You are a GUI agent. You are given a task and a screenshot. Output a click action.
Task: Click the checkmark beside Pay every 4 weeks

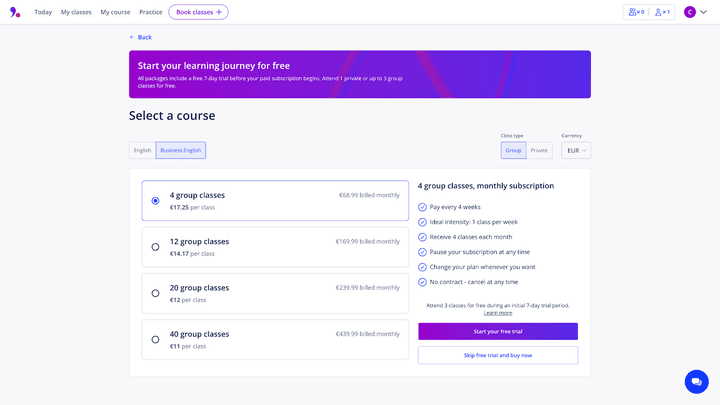(422, 207)
